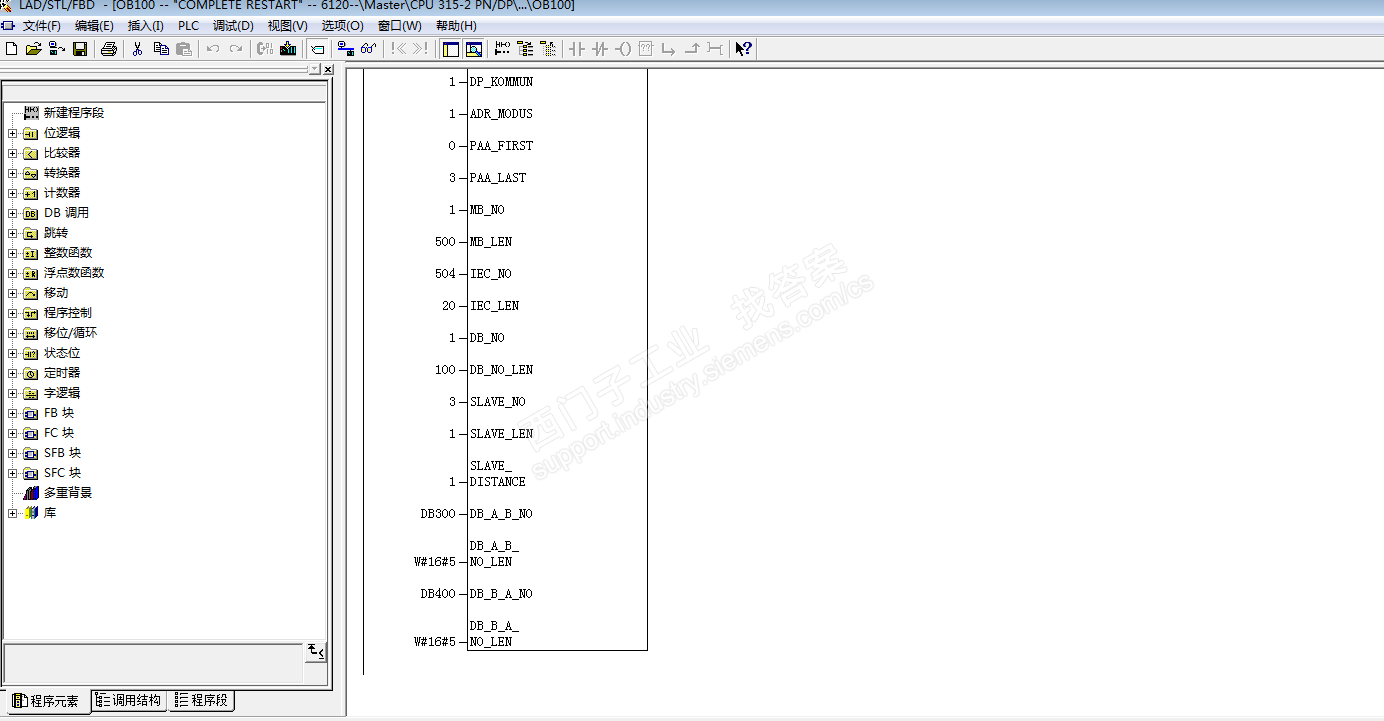Click the Undo arrow icon

point(213,48)
